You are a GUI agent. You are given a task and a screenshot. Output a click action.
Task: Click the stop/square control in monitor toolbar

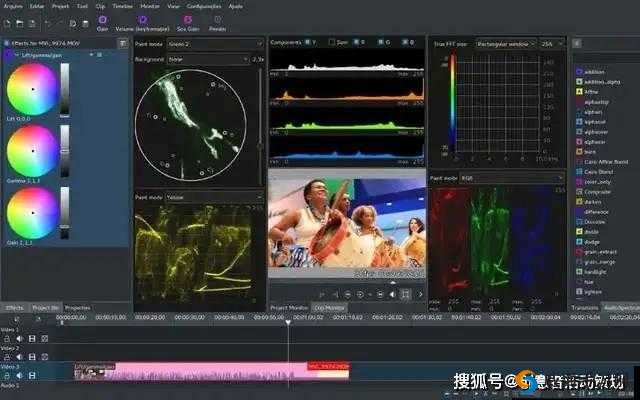coord(380,294)
